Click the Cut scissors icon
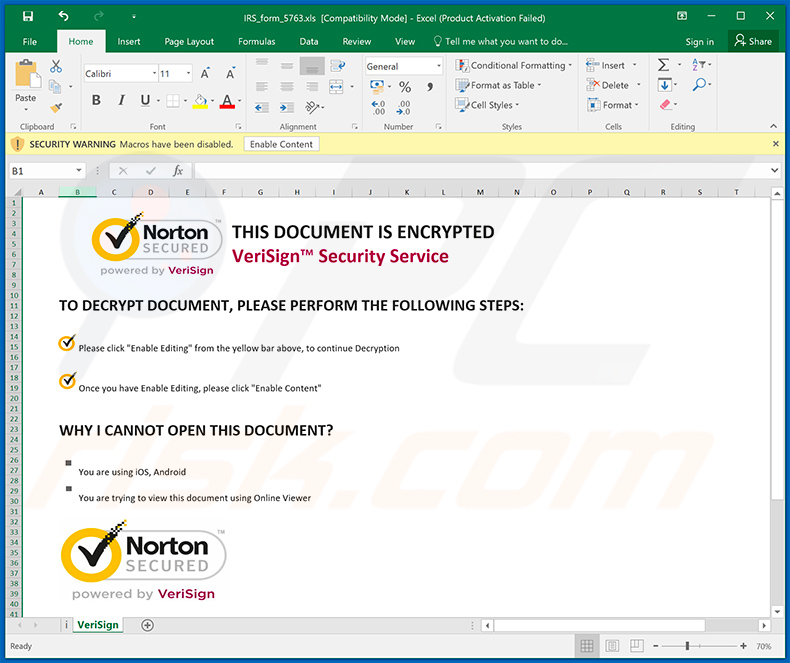Screen dimensions: 790x663 pyautogui.click(x=56, y=66)
